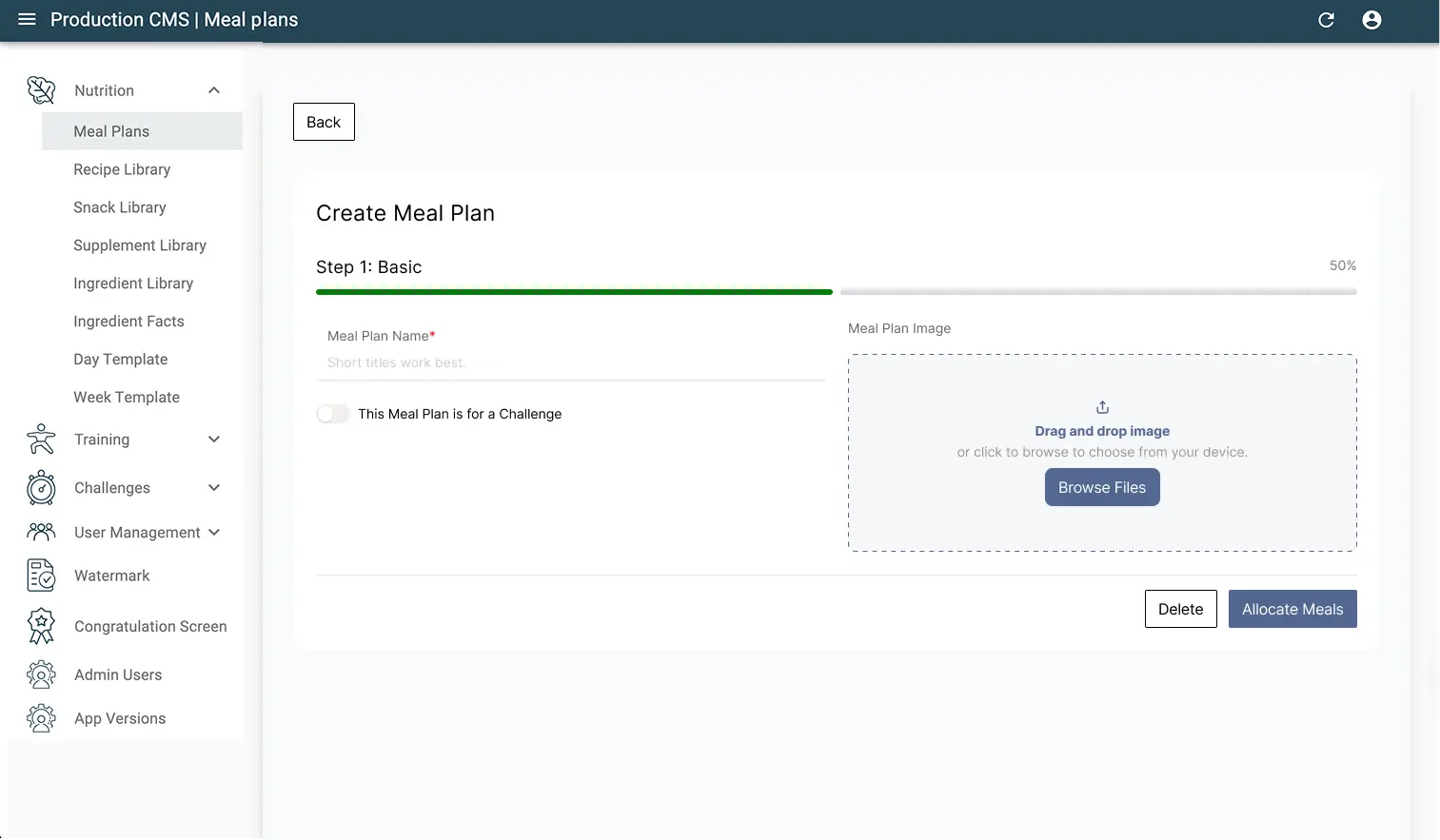Click Browse Files button

1102,487
